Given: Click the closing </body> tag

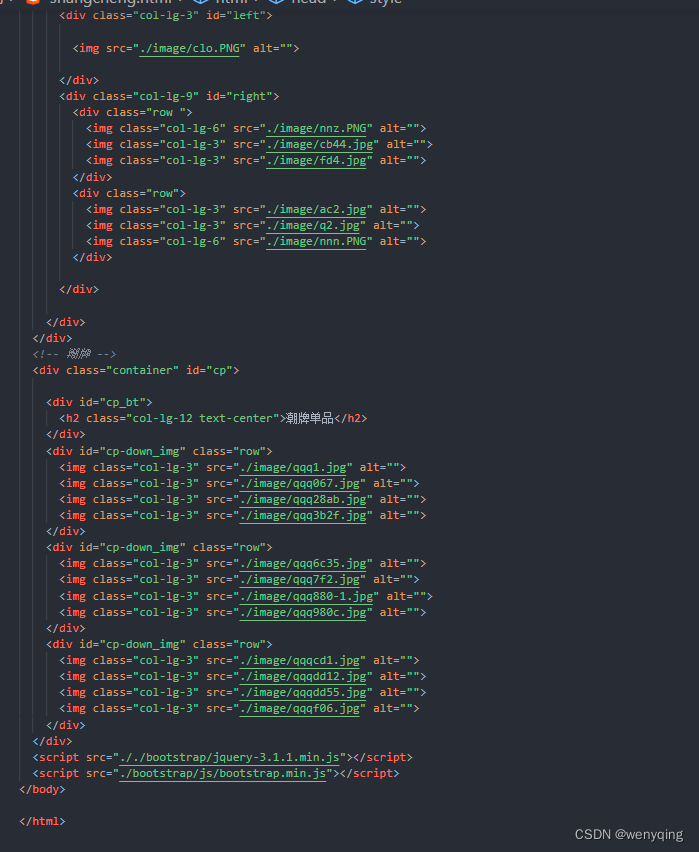Looking at the screenshot, I should [x=42, y=790].
